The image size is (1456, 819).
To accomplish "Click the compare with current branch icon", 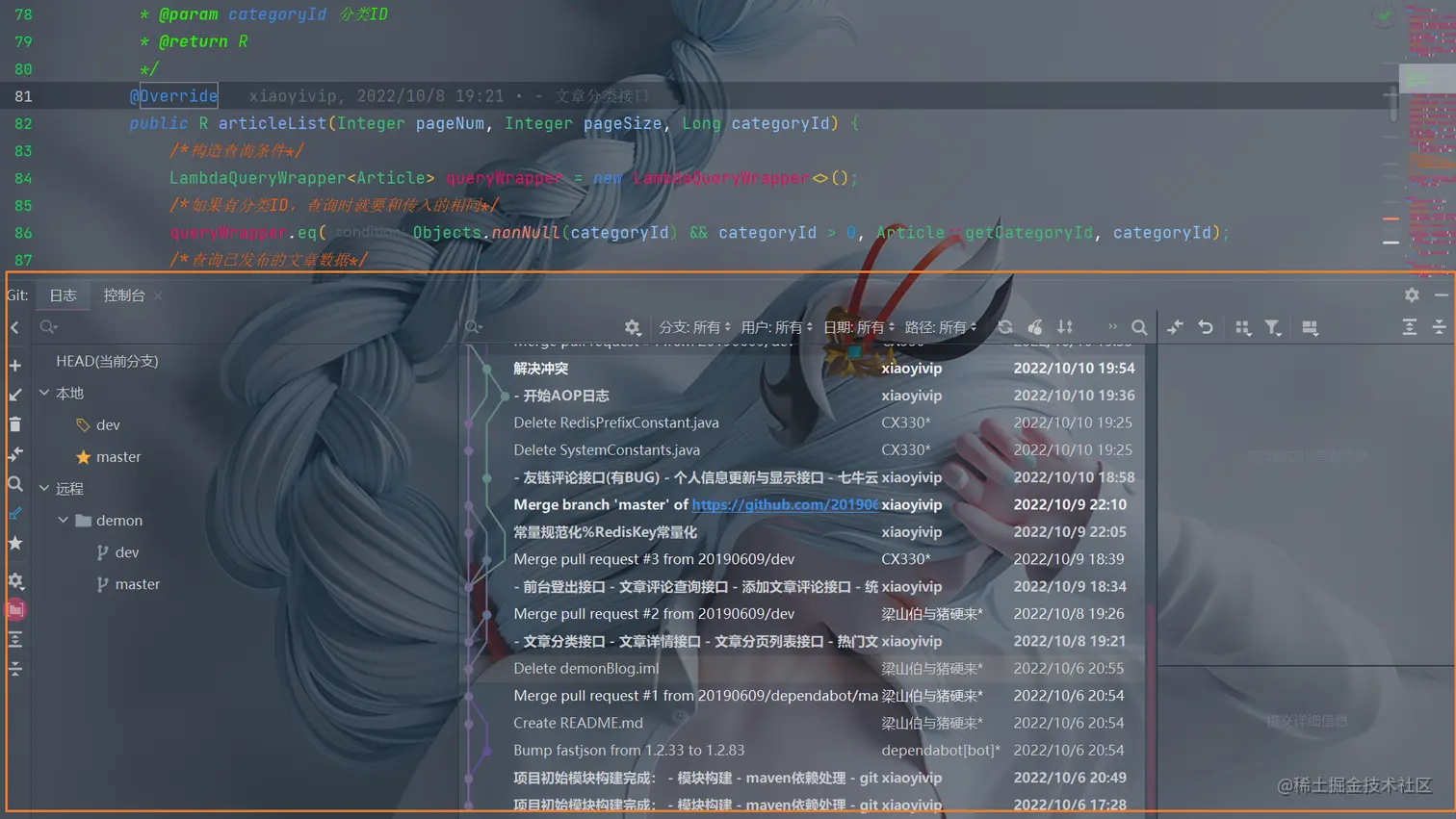I will (15, 454).
